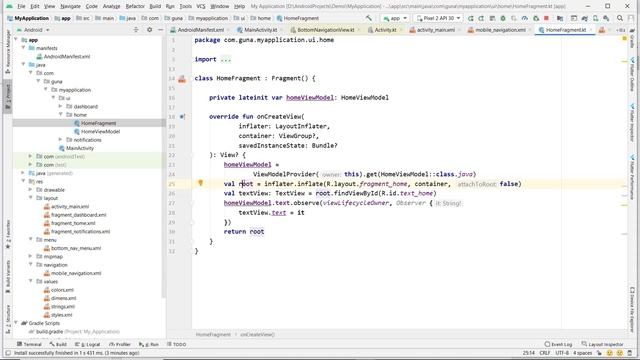Collapse the 'home' package in project tree

pos(61,115)
